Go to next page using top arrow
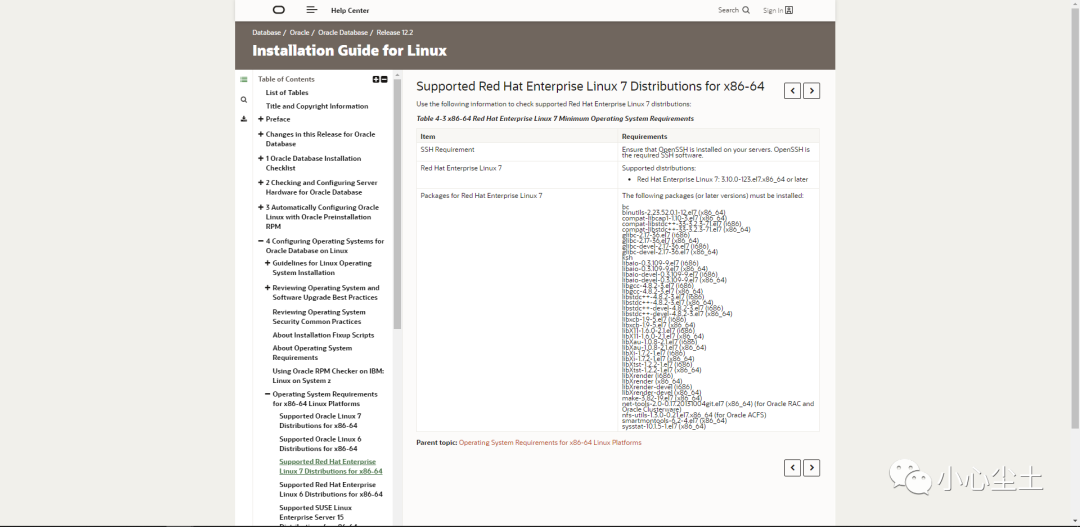Viewport: 1080px width, 527px height. point(811,90)
